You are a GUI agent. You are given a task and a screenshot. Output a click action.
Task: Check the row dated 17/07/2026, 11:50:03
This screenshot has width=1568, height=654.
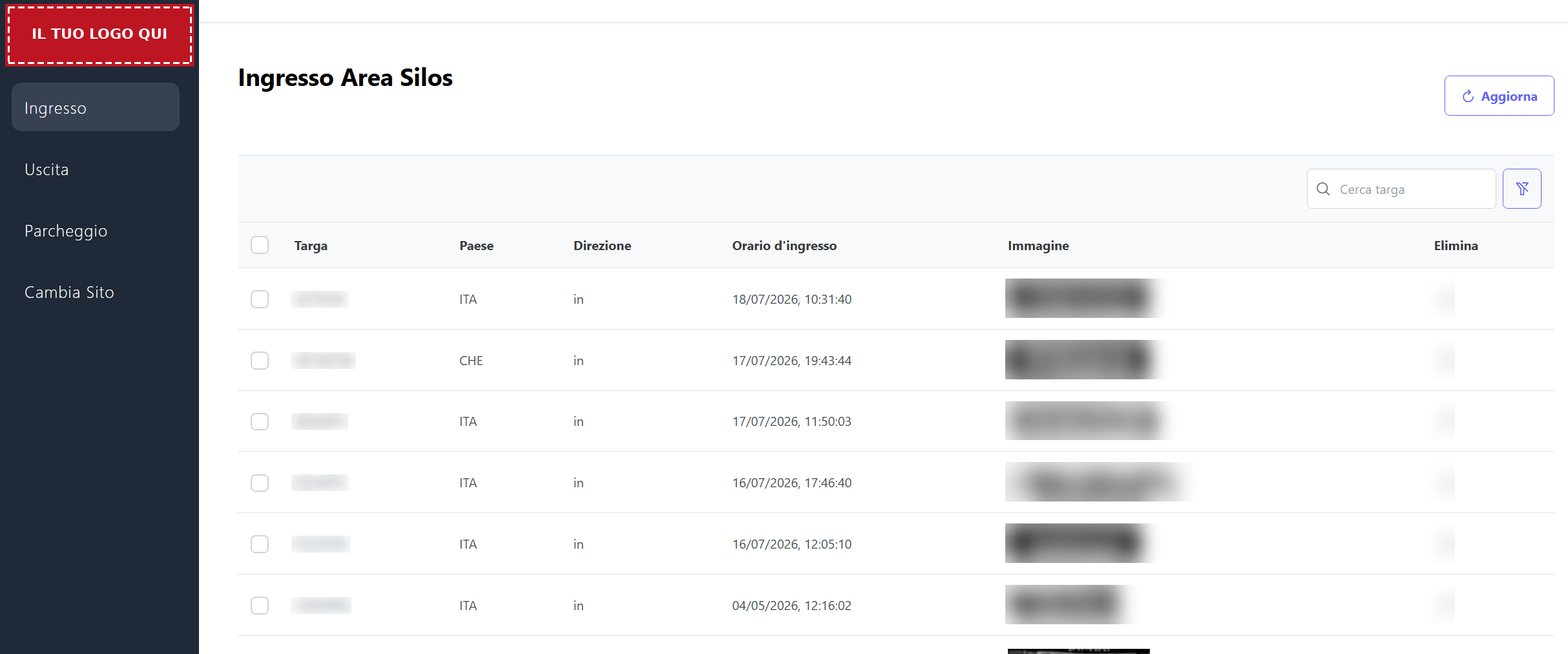tap(260, 421)
